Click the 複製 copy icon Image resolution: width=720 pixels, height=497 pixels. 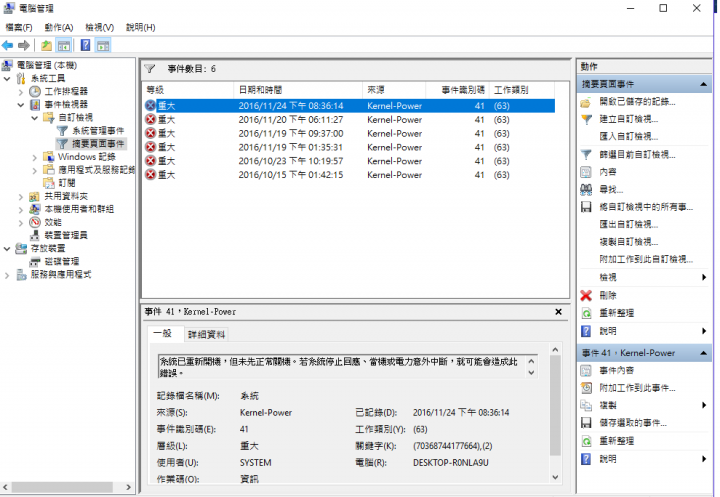pyautogui.click(x=586, y=406)
